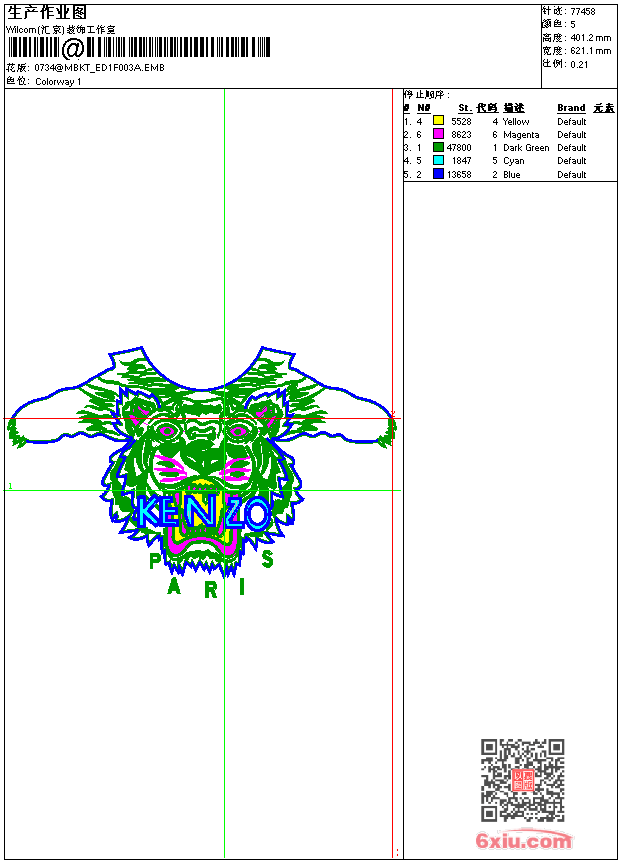The width and height of the screenshot is (620, 860).
Task: Click the Wilcom(汇京) studio name text
Action: coord(61,30)
